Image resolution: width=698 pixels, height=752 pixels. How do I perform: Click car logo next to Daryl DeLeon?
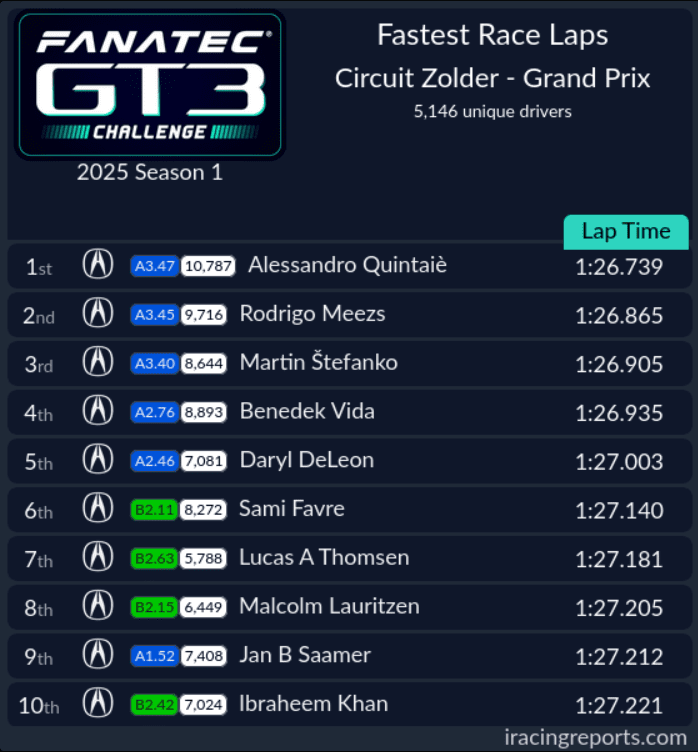click(98, 459)
